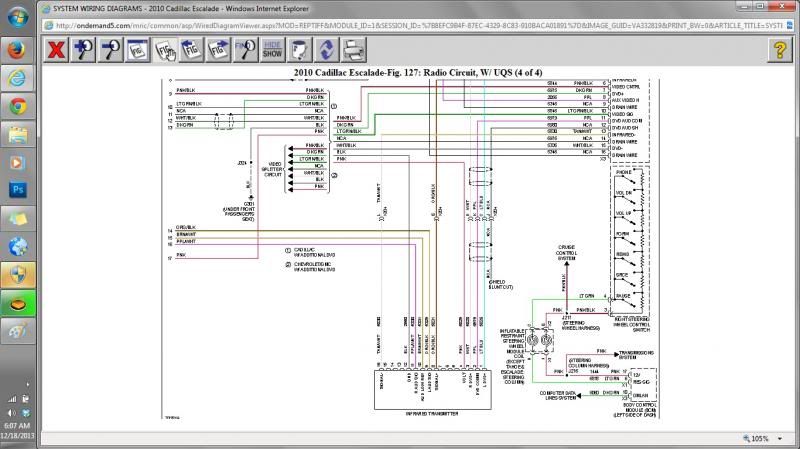Launch Firefox from the taskbar
Image resolution: width=800 pixels, height=449 pixels.
tap(17, 50)
